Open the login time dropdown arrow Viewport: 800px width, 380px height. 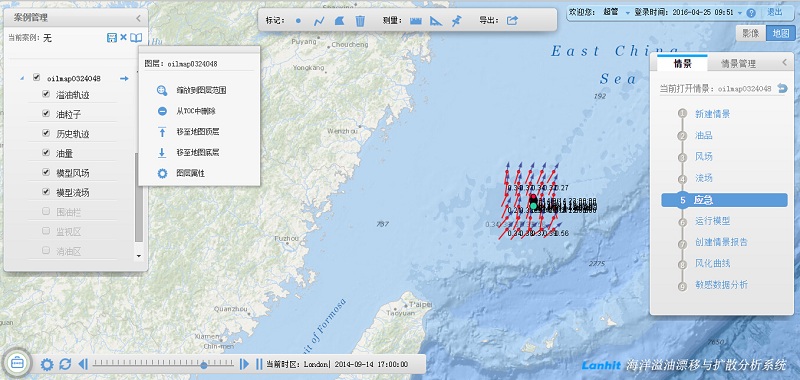tap(740, 13)
